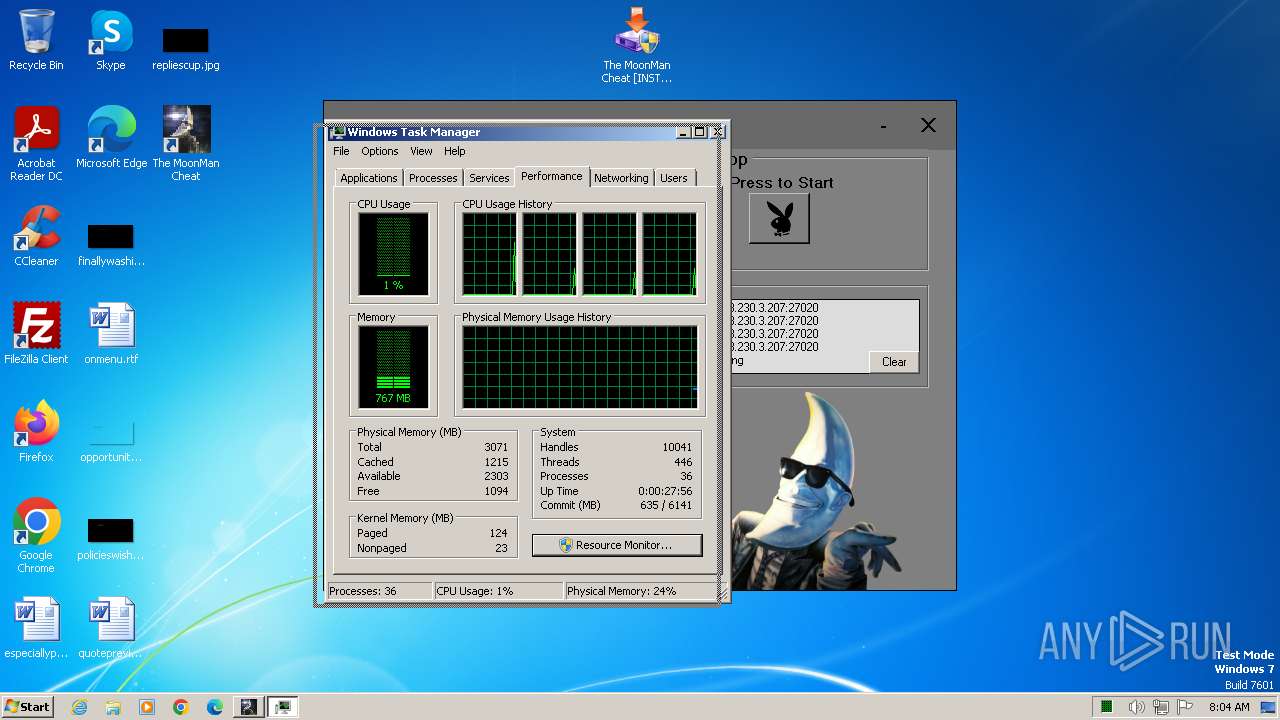Switch to the Applications tab

pyautogui.click(x=369, y=178)
